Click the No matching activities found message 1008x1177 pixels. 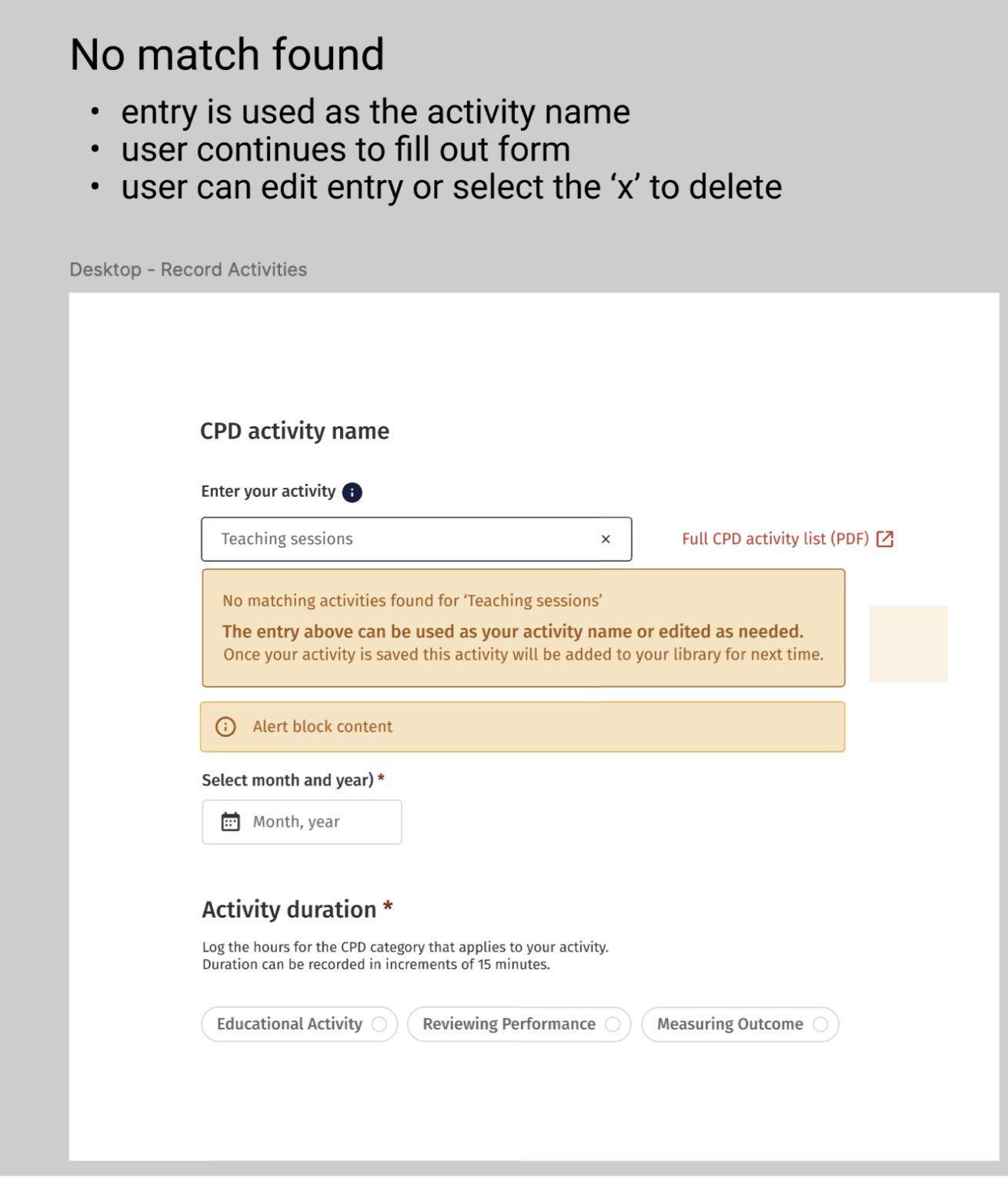coord(412,601)
